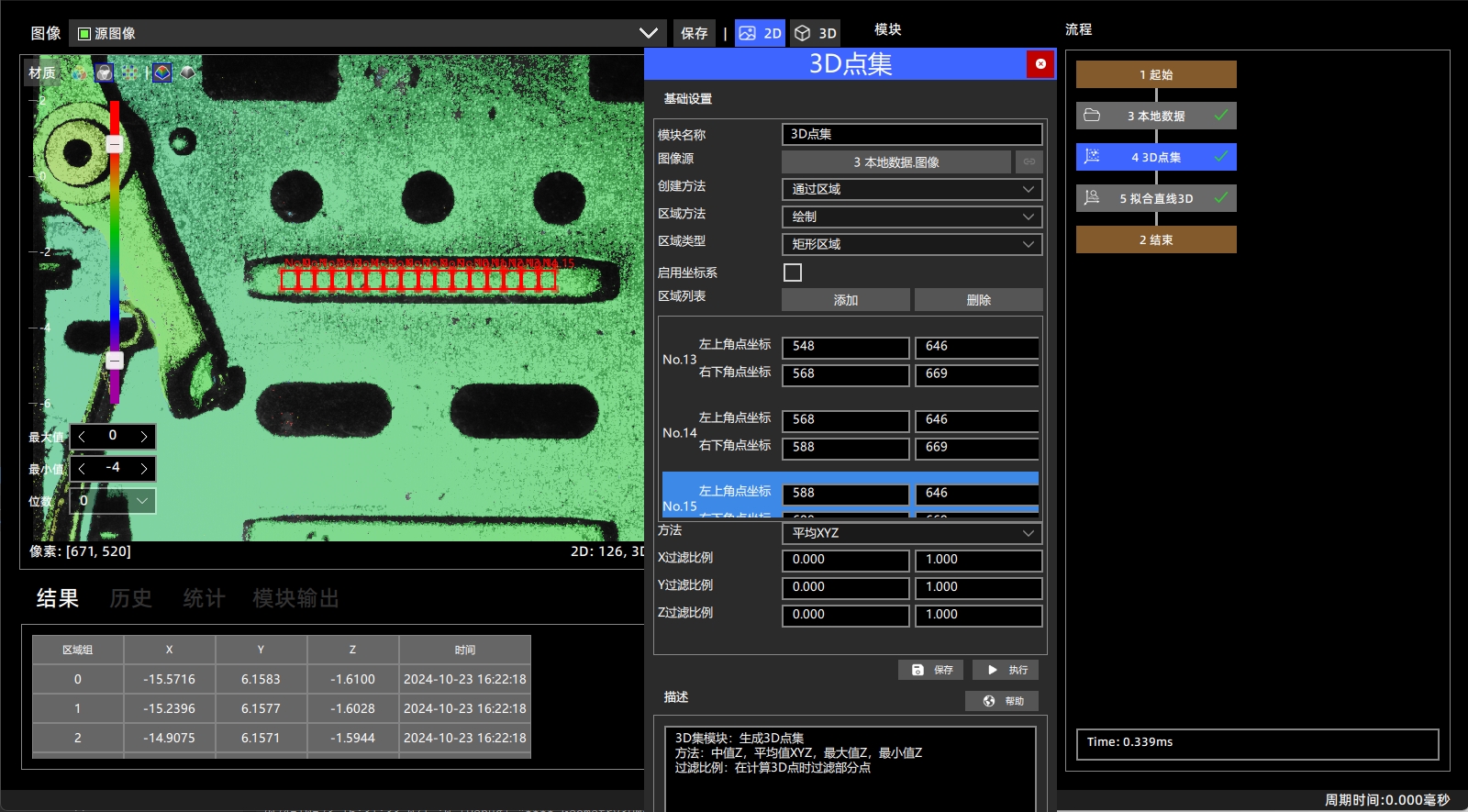Switch to the 历史 tab
Viewport: 1468px width, 812px height.
(x=131, y=598)
